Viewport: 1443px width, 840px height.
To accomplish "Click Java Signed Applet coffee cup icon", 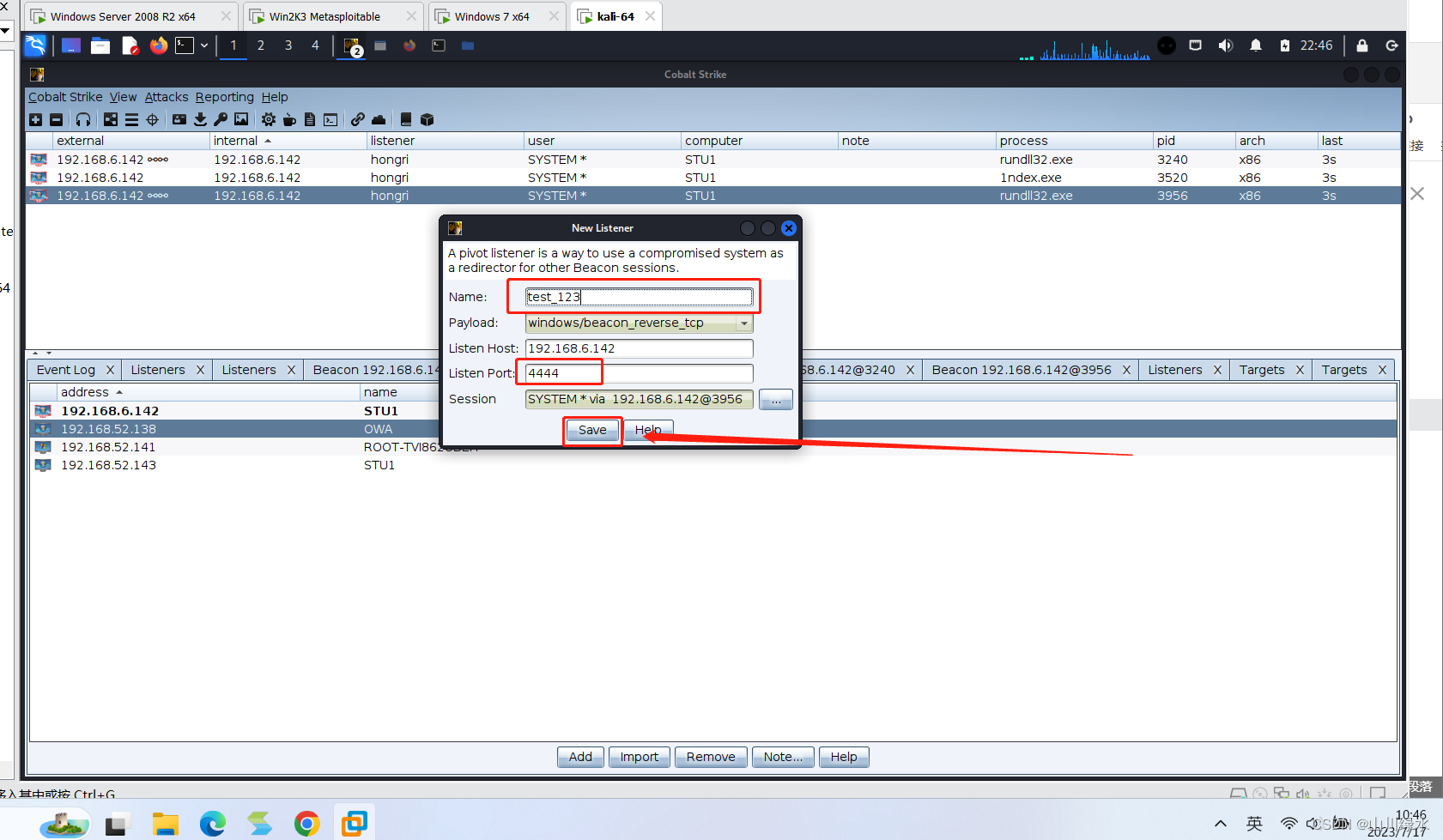I will pos(289,119).
